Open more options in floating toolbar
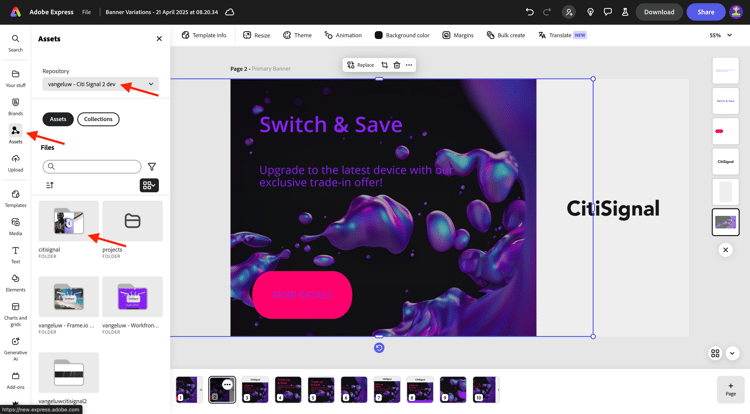750x414 pixels. [409, 65]
